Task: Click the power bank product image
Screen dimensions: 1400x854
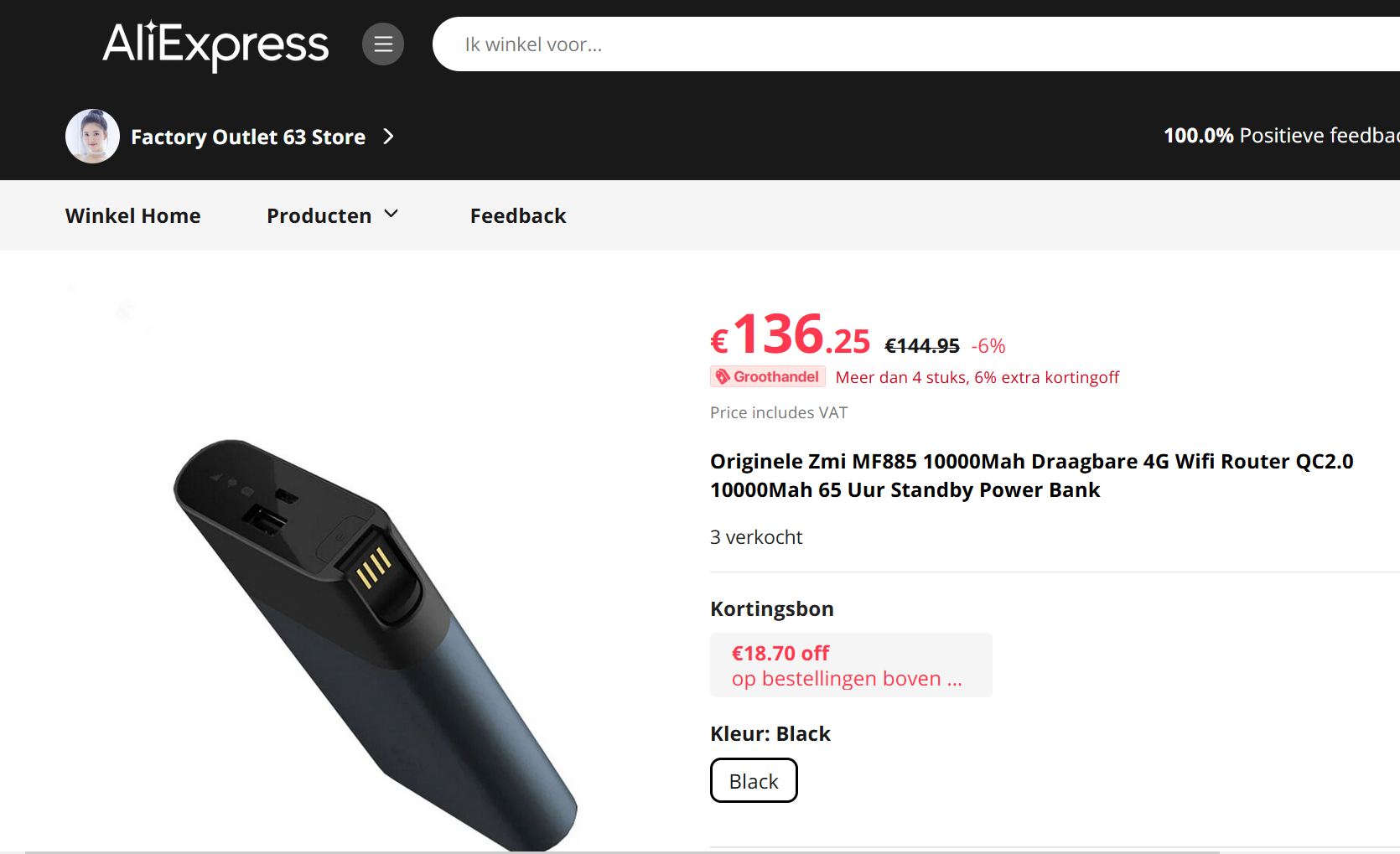Action: [x=376, y=644]
